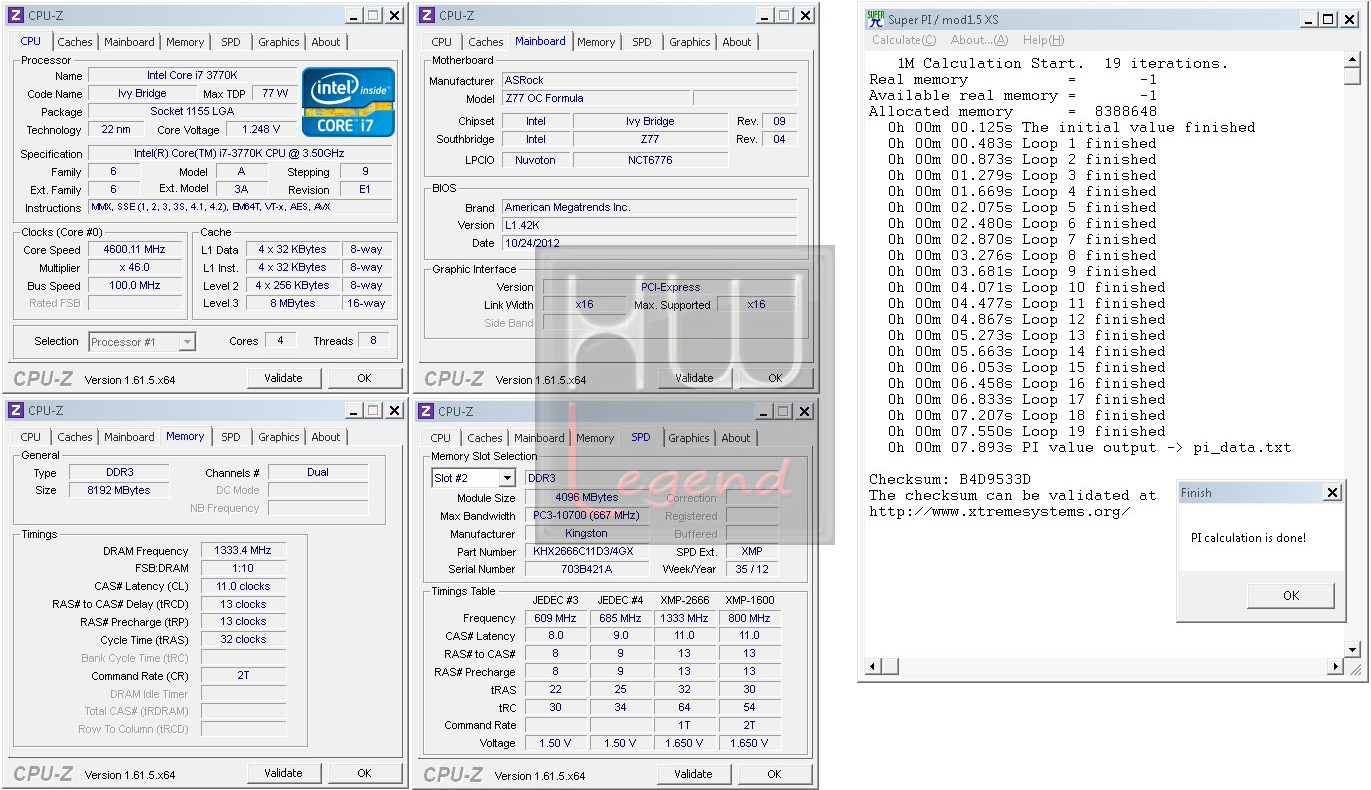Screen dimensions: 1371x790
Task: Click the Z77 OC Formula model field
Action: [x=595, y=99]
